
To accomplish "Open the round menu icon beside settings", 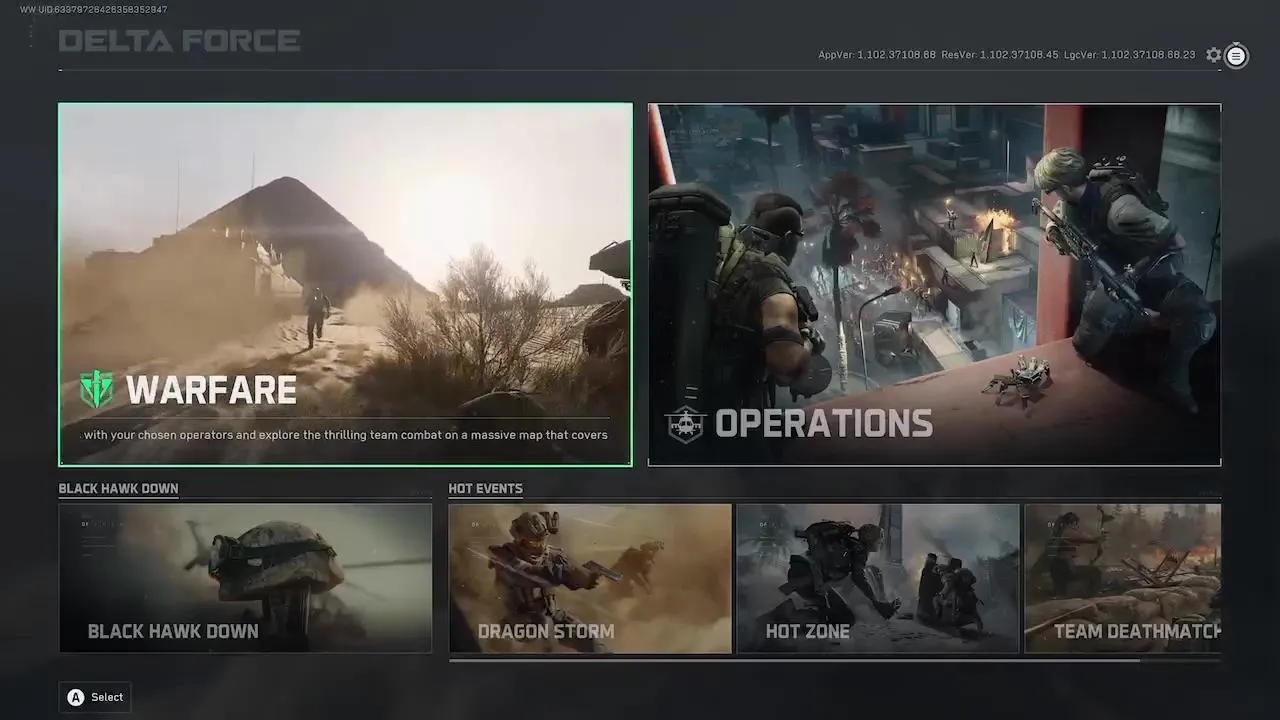I will 1236,56.
